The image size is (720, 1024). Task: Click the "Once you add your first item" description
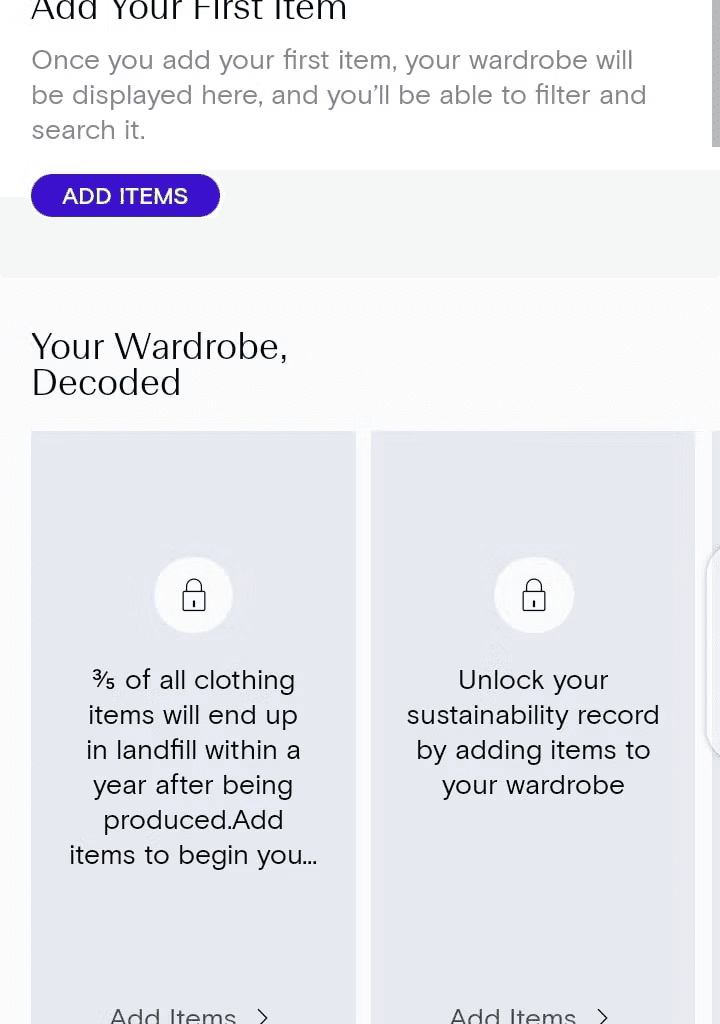click(338, 95)
